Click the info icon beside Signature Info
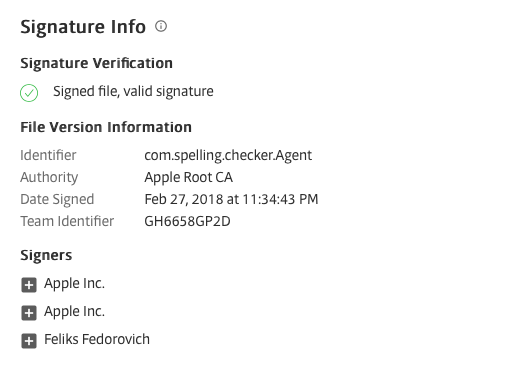Image resolution: width=520 pixels, height=370 pixels. pos(161,26)
